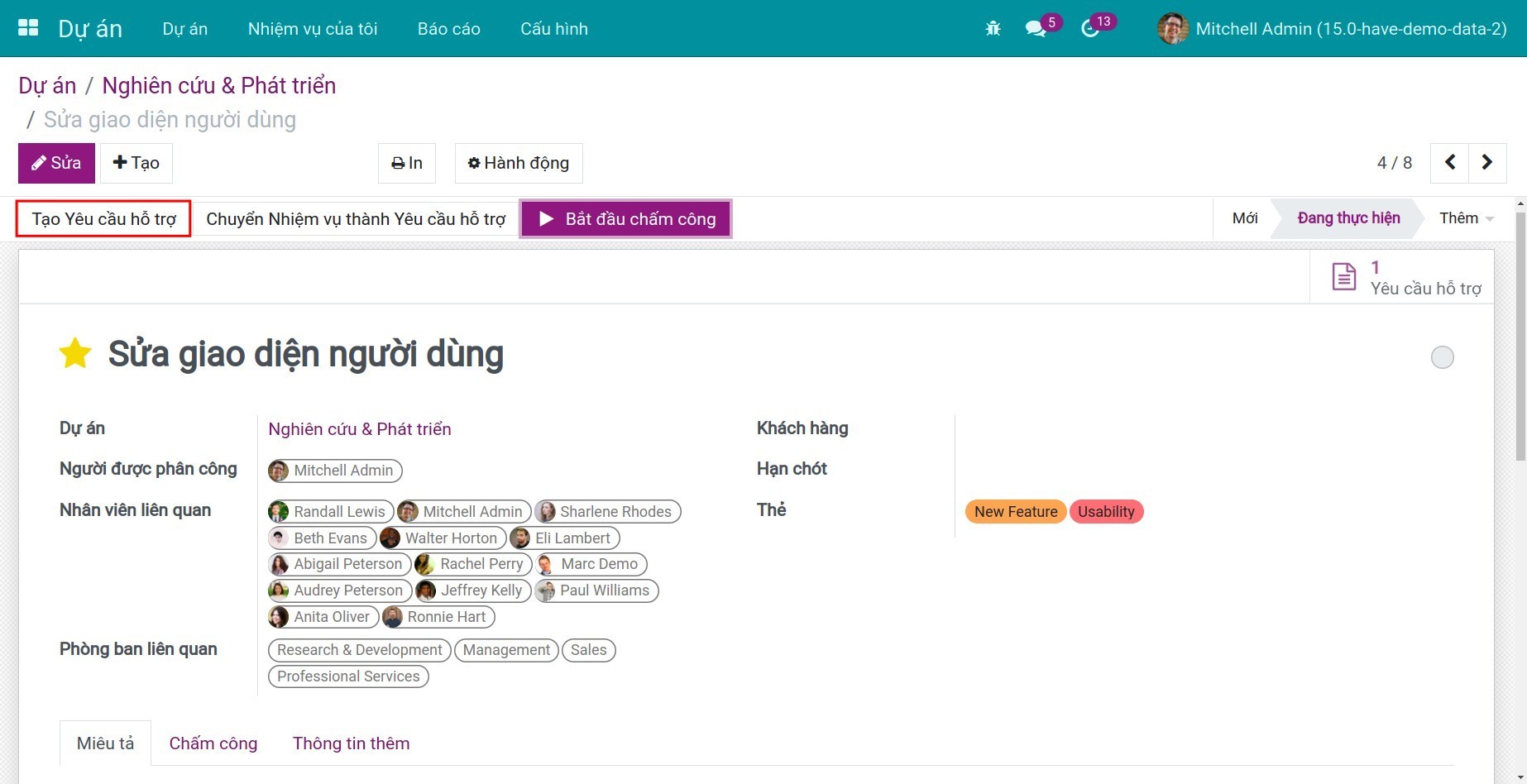Open the Hành động dropdown

pyautogui.click(x=519, y=163)
